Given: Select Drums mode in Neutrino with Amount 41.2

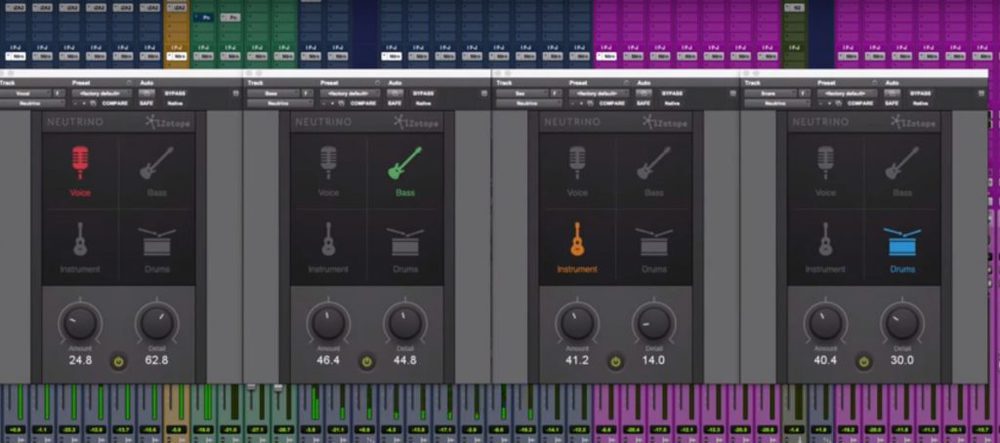Looking at the screenshot, I should coord(654,249).
